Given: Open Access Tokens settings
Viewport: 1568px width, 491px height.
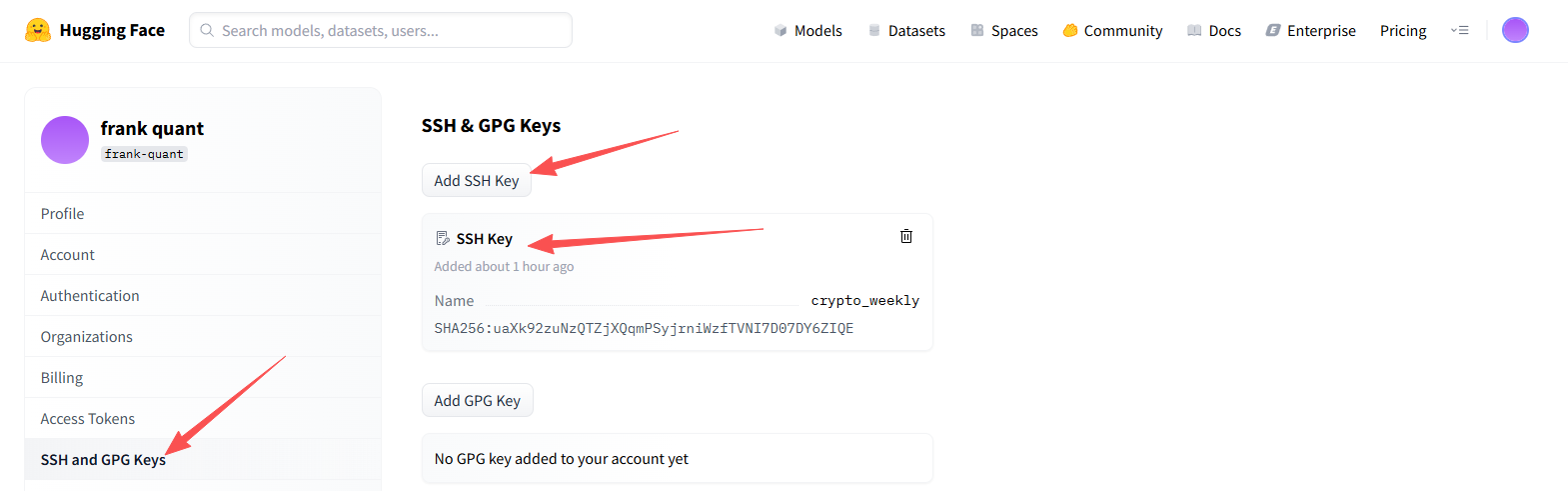Looking at the screenshot, I should [87, 419].
